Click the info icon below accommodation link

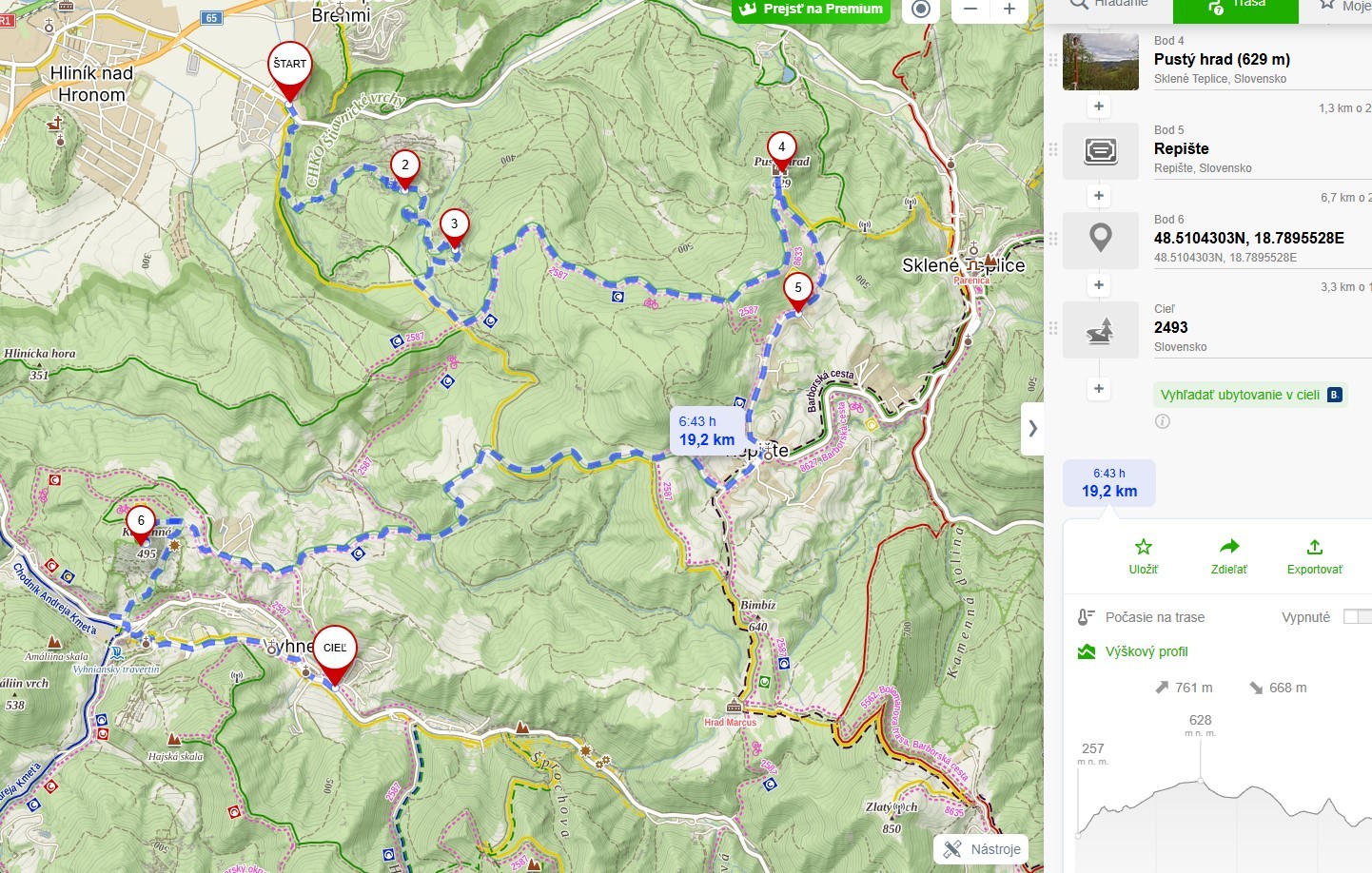[x=1162, y=421]
